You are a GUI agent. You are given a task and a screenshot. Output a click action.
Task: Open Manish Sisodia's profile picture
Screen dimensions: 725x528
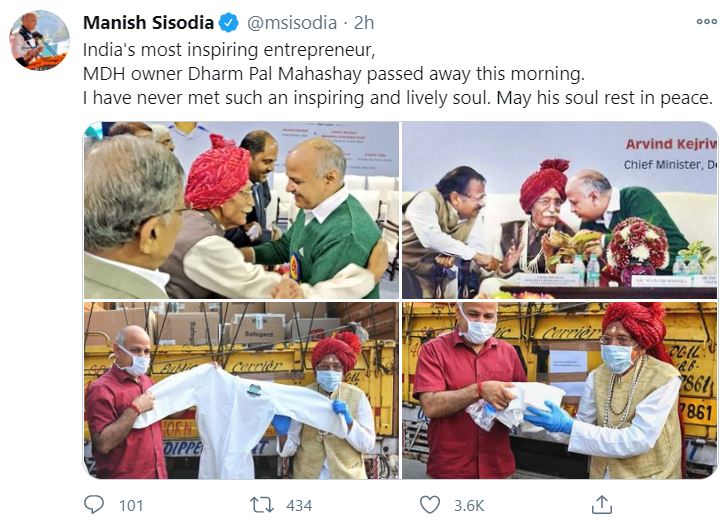40,40
